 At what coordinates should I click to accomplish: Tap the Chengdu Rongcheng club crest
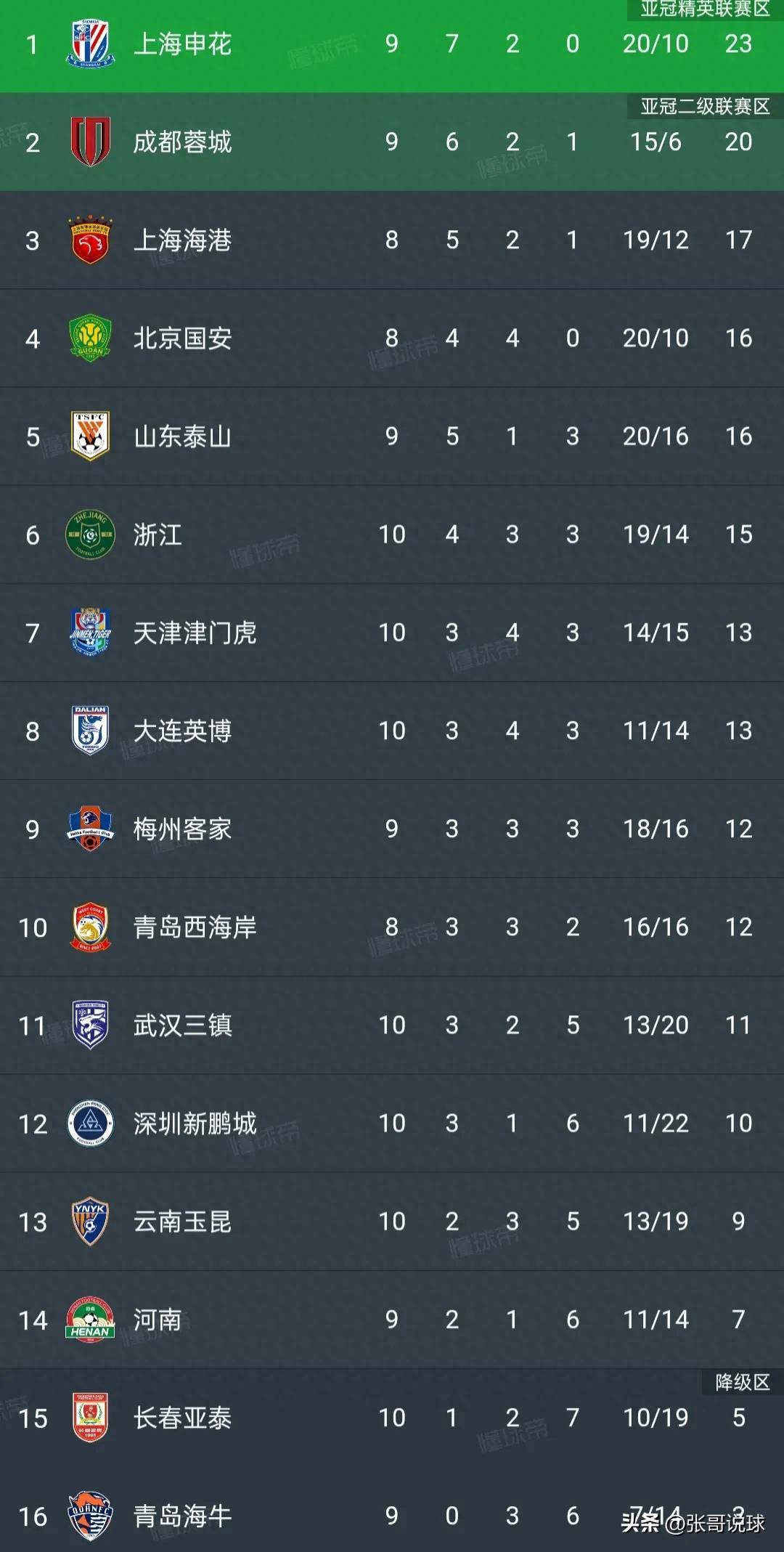pyautogui.click(x=90, y=142)
